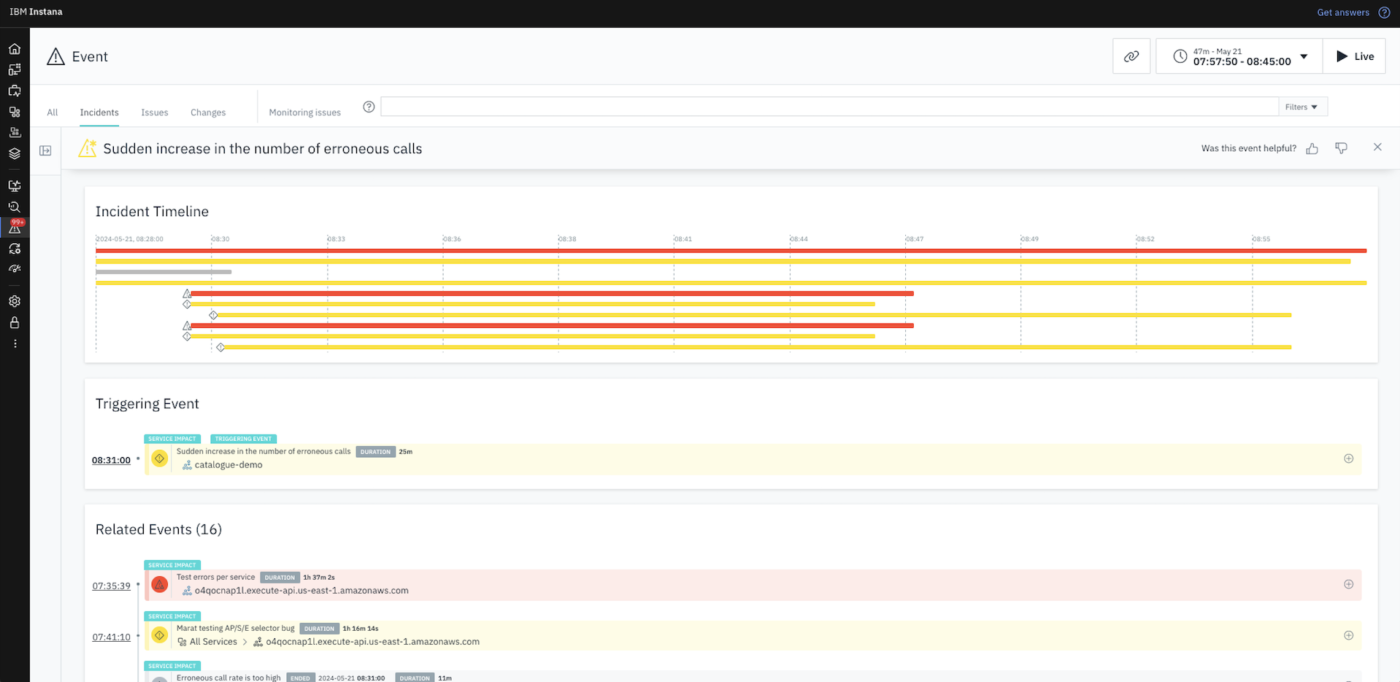Expand the Test errors per service event
1400x682 pixels.
[1348, 584]
